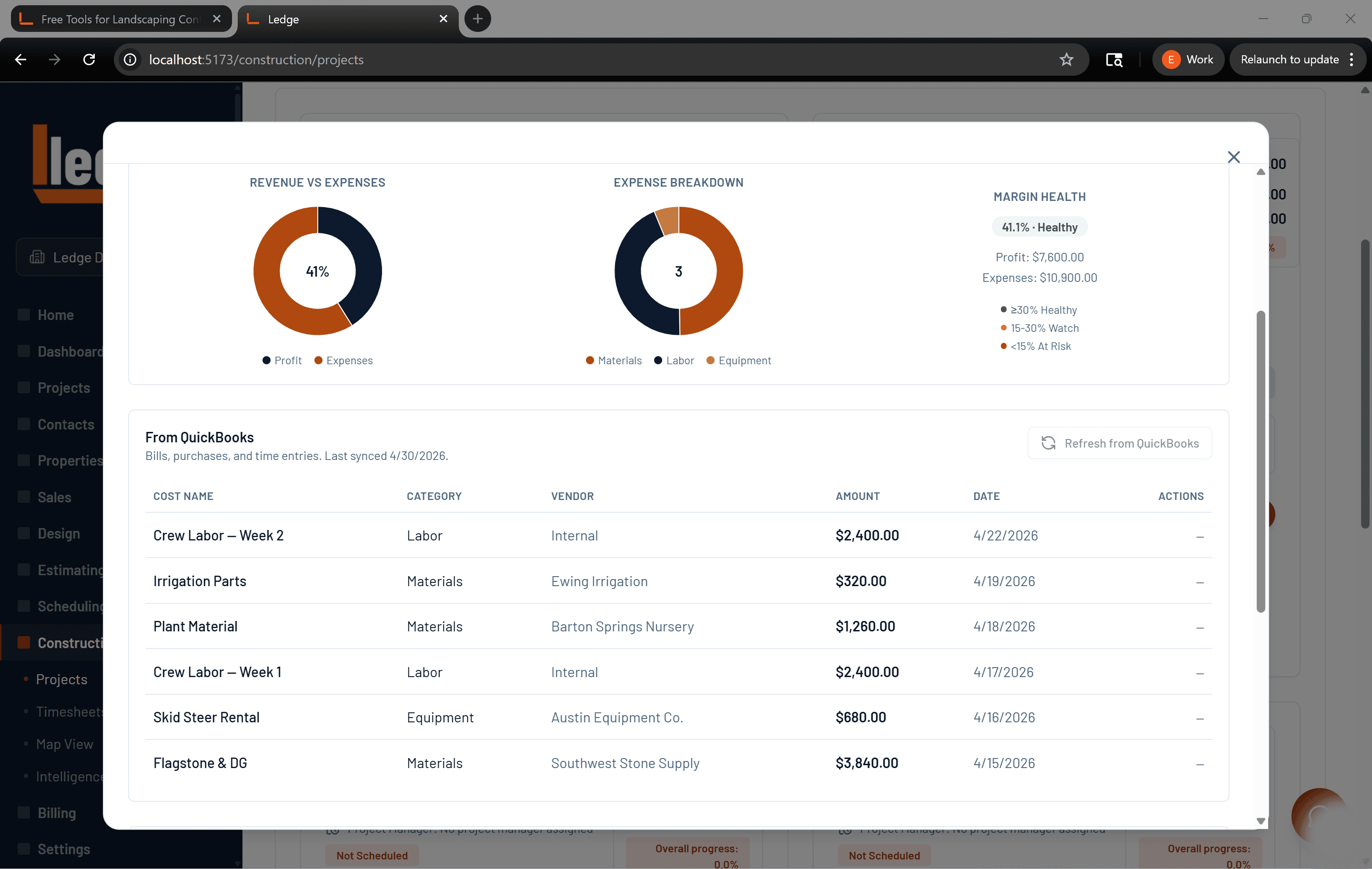
Task: Click the Ledge company building icon
Action: tap(37, 257)
